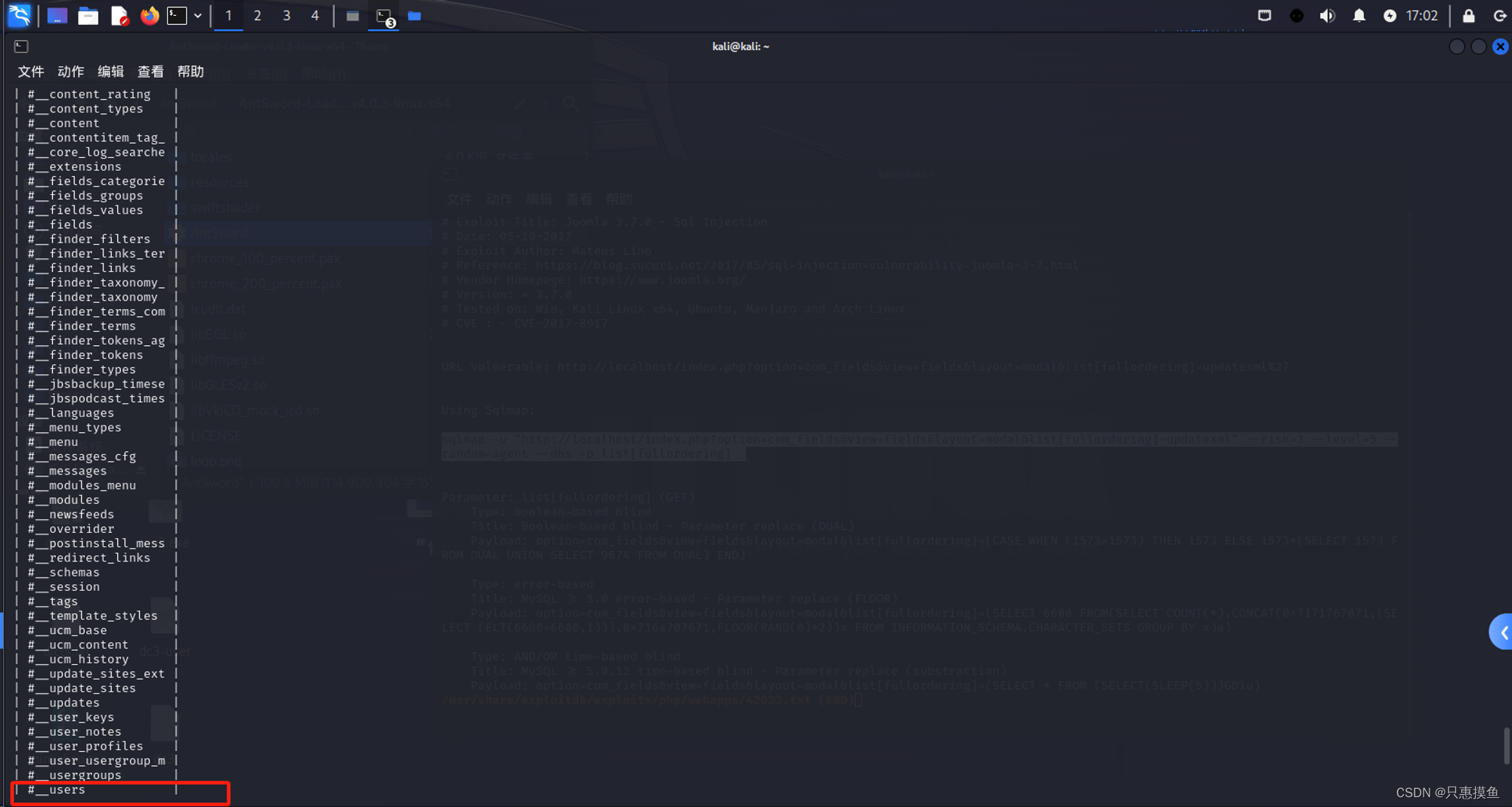
Task: Minimize the kali@kali terminal window
Action: (x=1457, y=47)
